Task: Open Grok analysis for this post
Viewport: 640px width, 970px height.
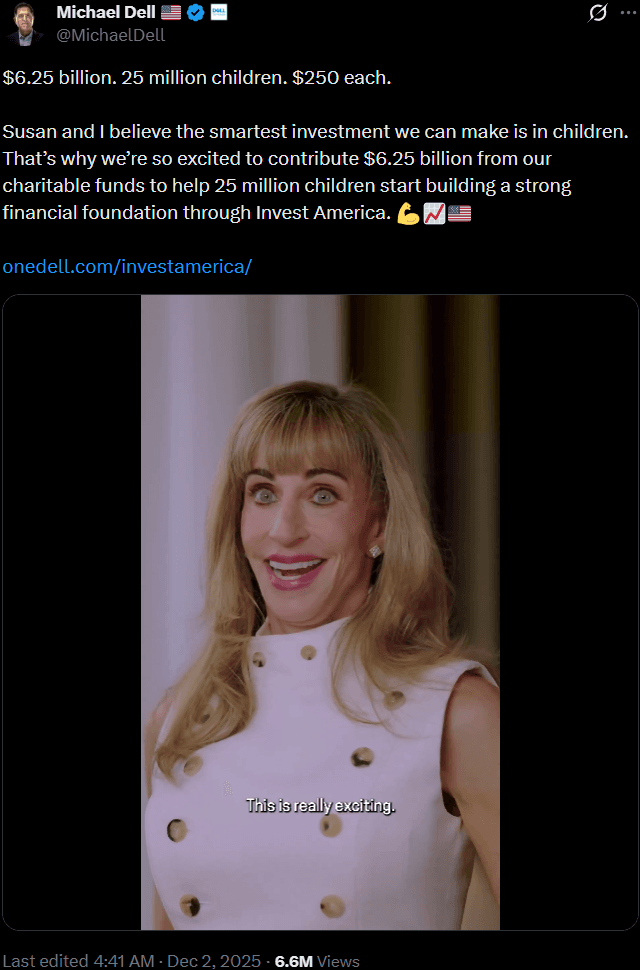Action: pyautogui.click(x=596, y=14)
